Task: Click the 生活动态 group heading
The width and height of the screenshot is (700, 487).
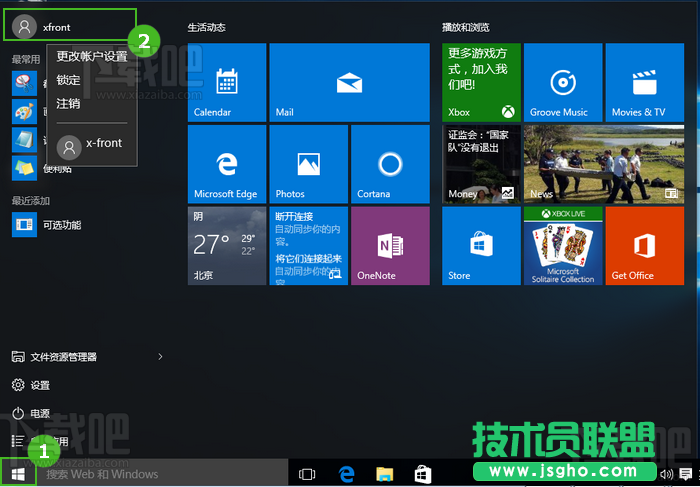Action: [206, 27]
